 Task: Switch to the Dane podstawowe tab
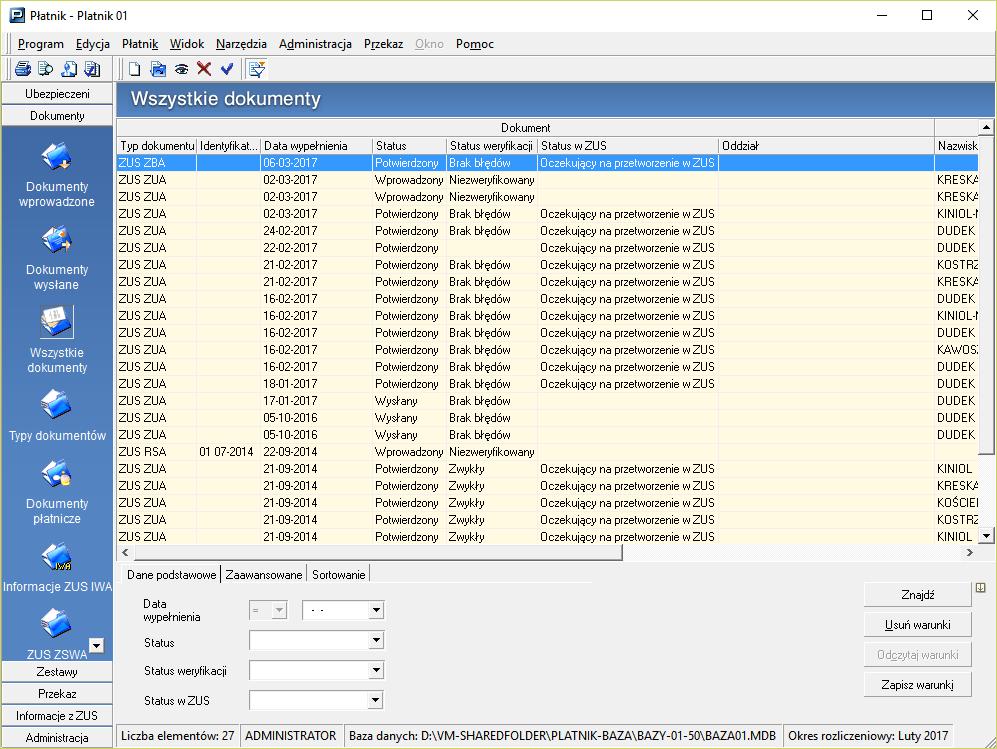[171, 575]
